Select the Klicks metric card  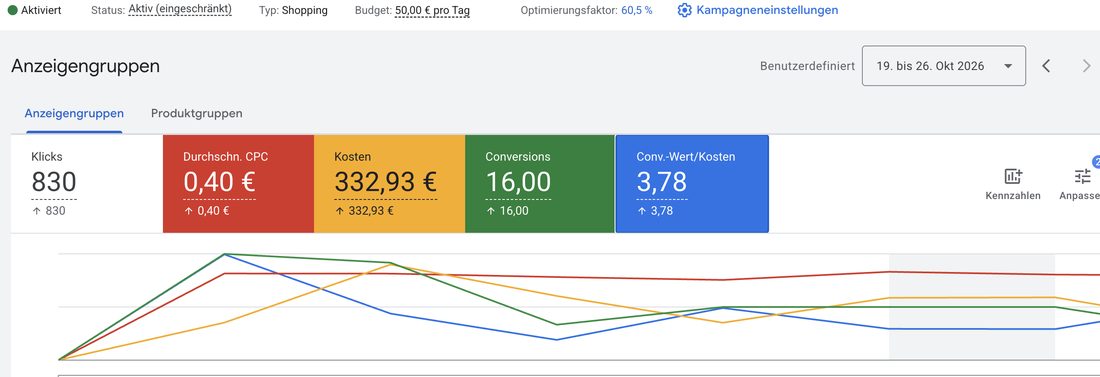coord(86,183)
